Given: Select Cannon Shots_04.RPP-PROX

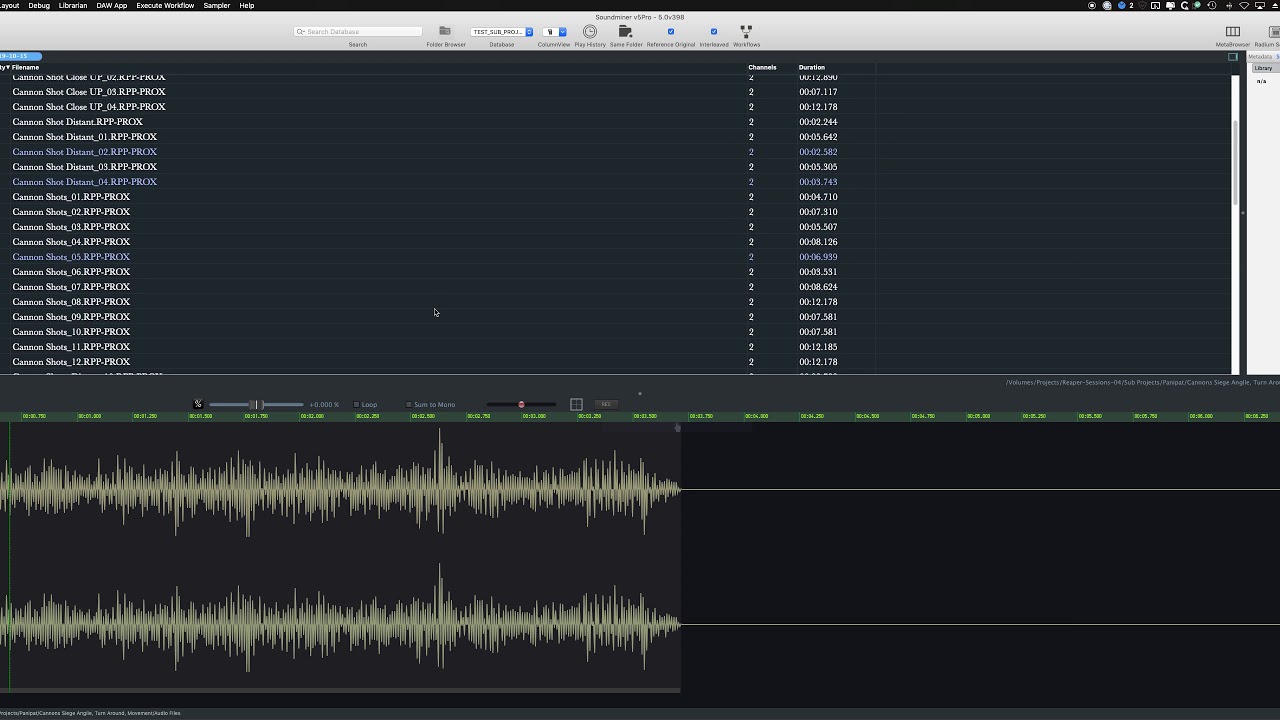Looking at the screenshot, I should click(71, 242).
